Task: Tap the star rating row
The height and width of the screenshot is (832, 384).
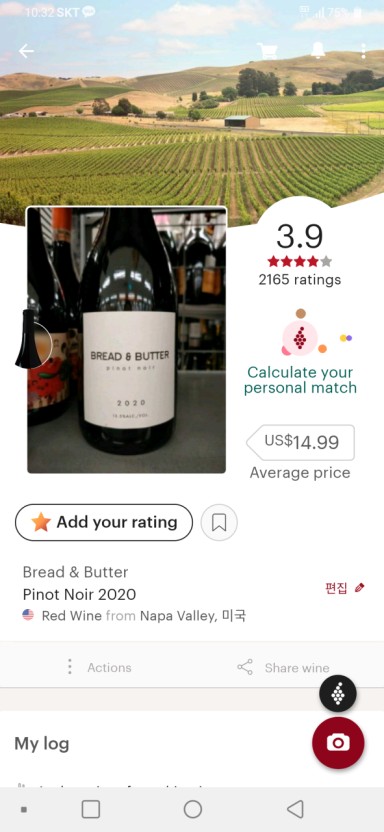Action: pos(300,261)
